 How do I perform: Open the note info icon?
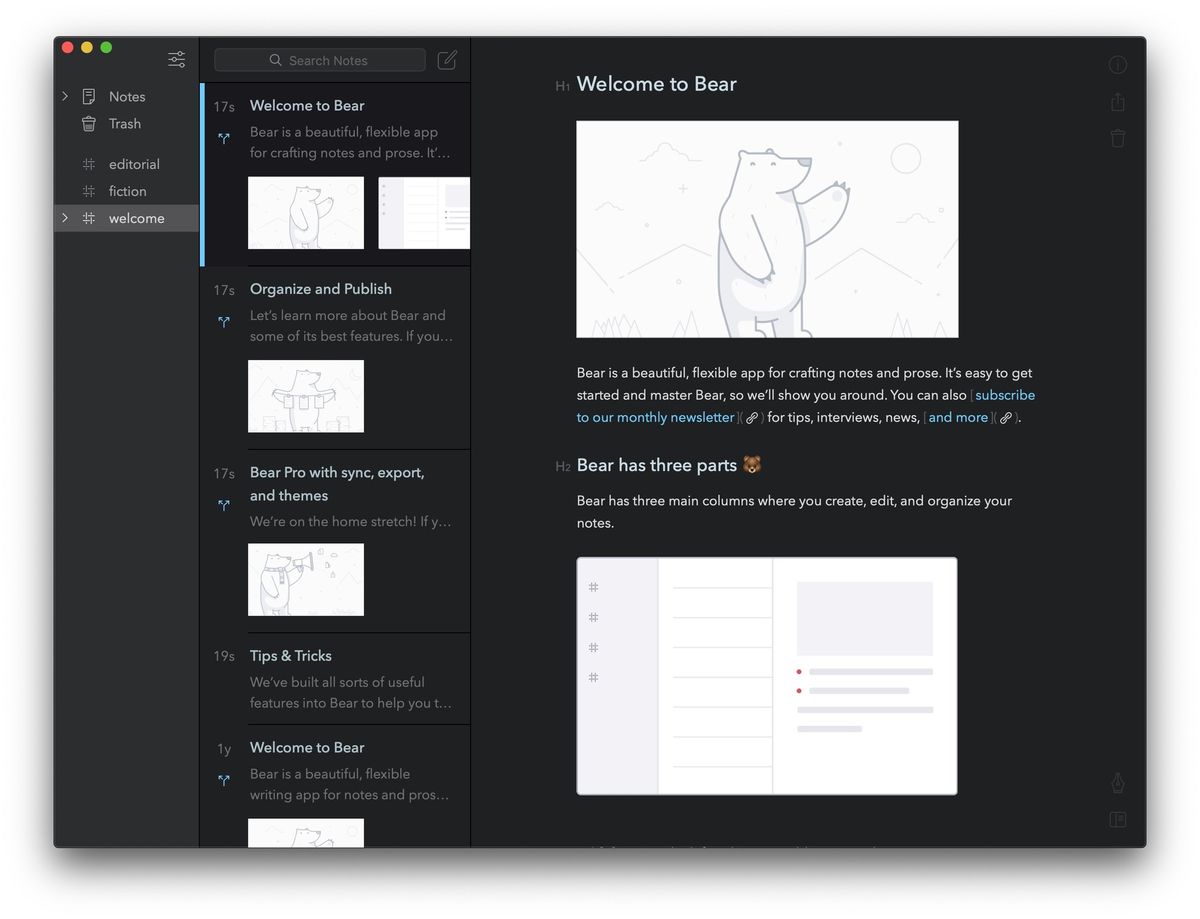(x=1118, y=65)
